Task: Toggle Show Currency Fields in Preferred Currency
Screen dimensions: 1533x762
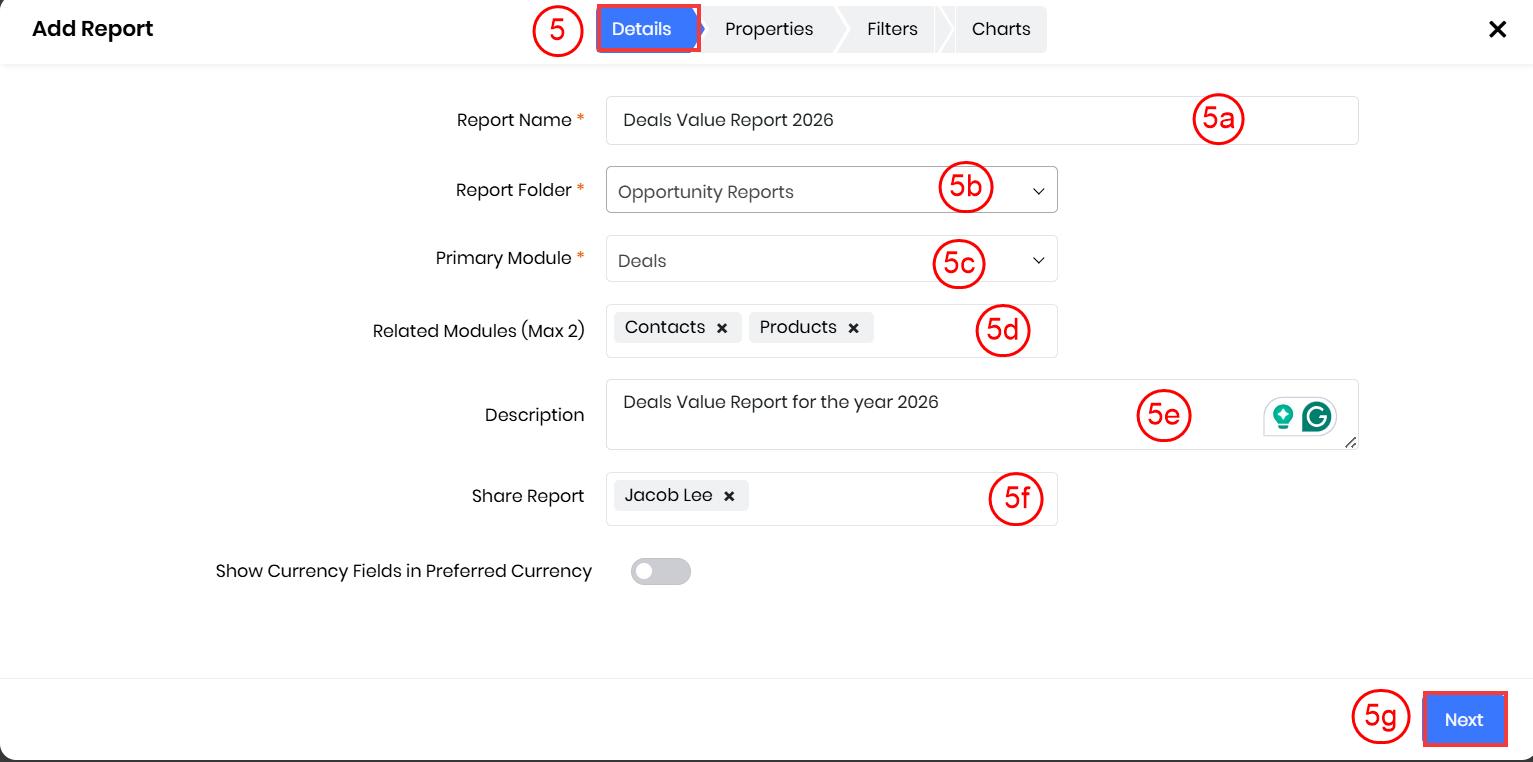Action: pyautogui.click(x=661, y=571)
